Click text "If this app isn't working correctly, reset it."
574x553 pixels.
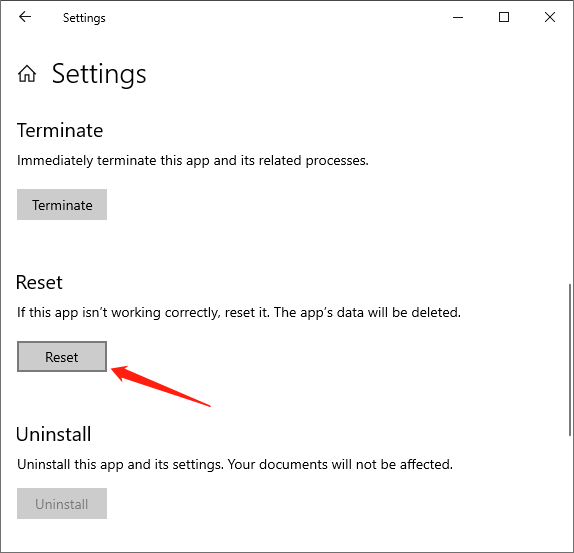(144, 313)
